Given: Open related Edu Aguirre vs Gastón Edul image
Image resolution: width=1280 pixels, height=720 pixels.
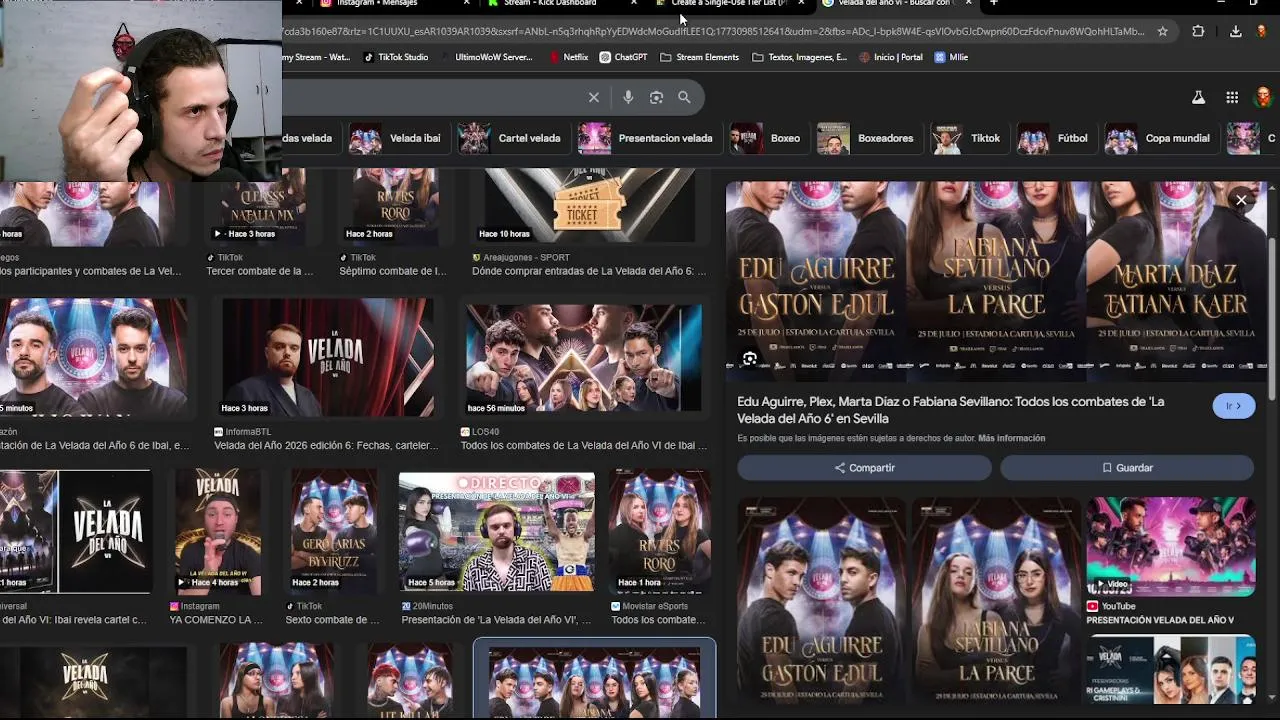Looking at the screenshot, I should (x=821, y=600).
